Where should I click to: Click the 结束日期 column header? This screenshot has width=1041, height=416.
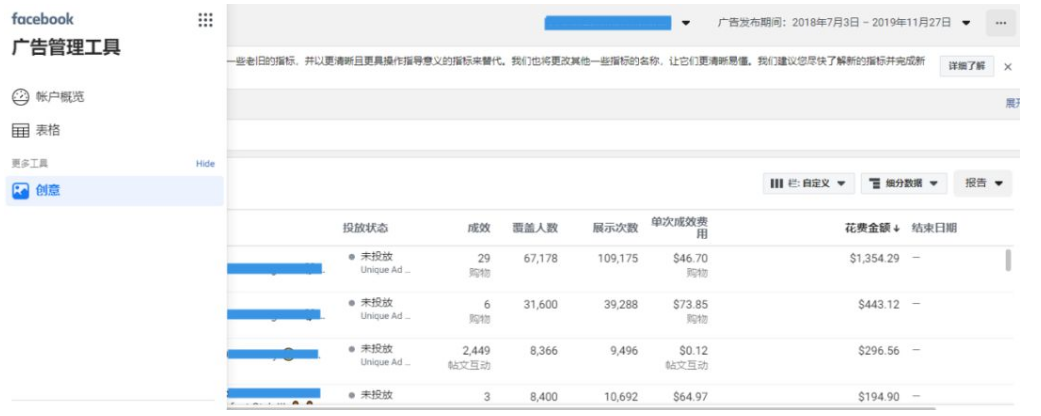pos(934,228)
